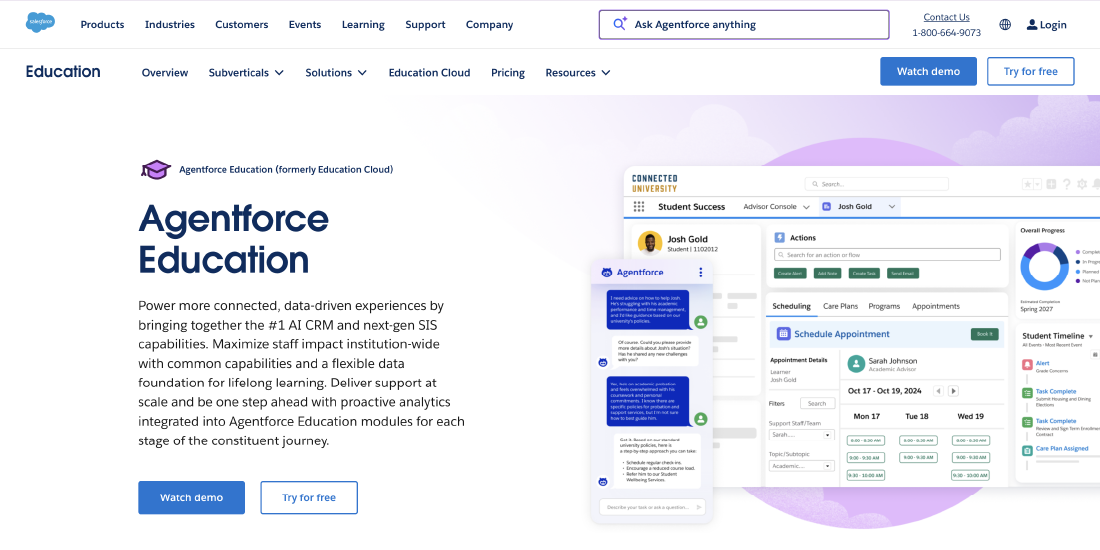The width and height of the screenshot is (1100, 550).
Task: Follow the Contact Us link
Action: coord(946,17)
